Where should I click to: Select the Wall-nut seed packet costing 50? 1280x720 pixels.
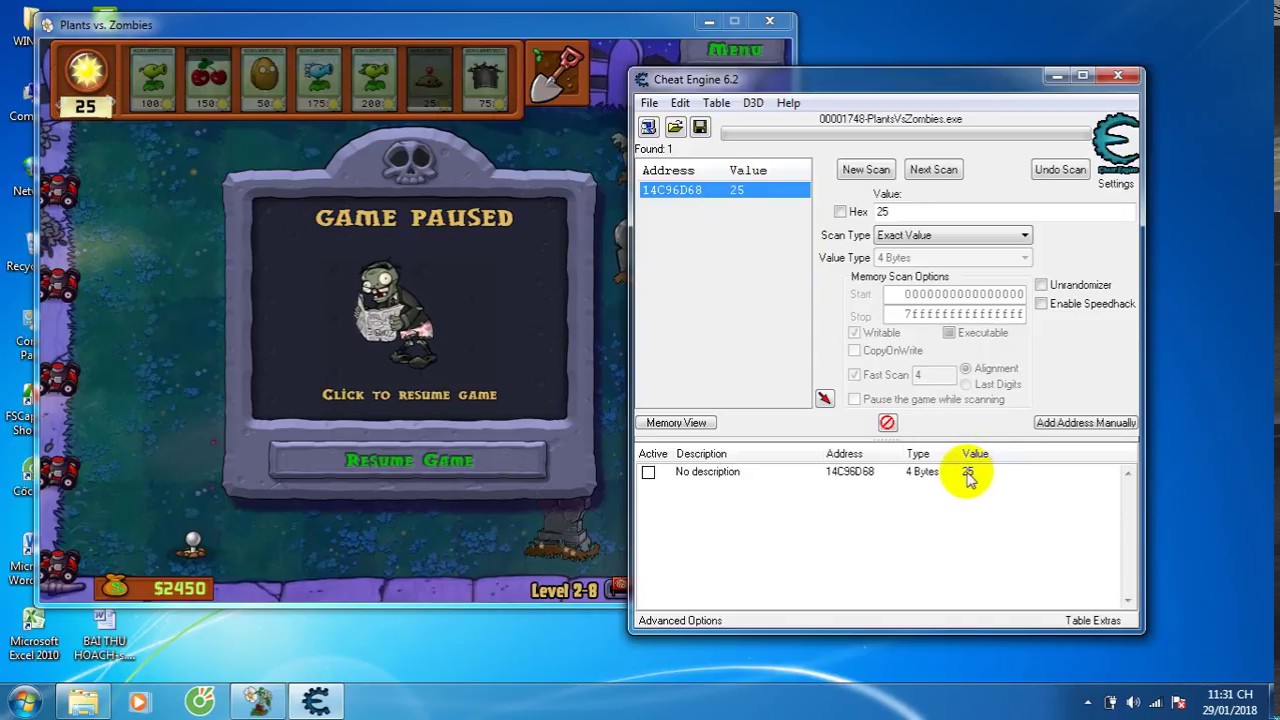click(x=264, y=78)
